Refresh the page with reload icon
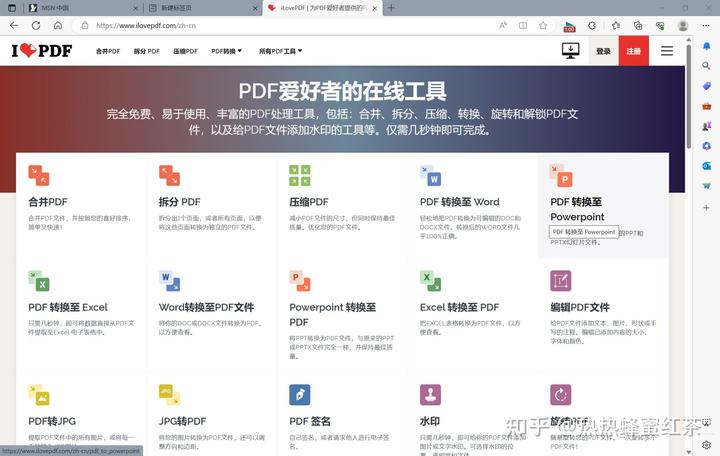720x456 pixels. click(36, 26)
